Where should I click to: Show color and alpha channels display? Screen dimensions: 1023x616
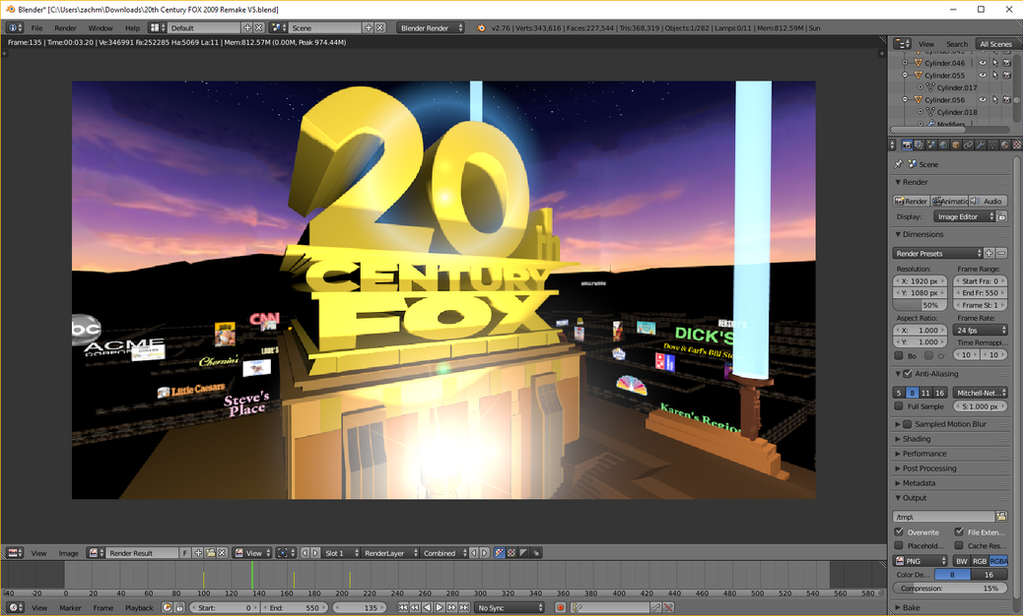coord(500,553)
